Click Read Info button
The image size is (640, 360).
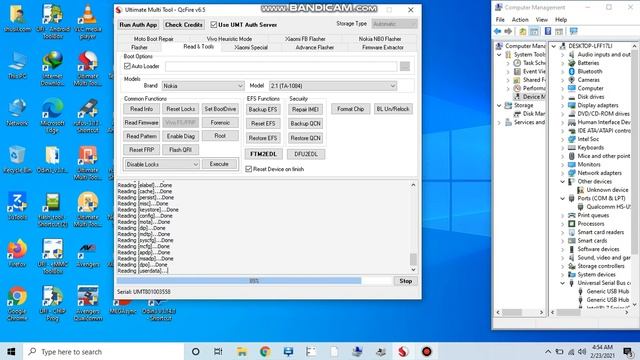[141, 109]
